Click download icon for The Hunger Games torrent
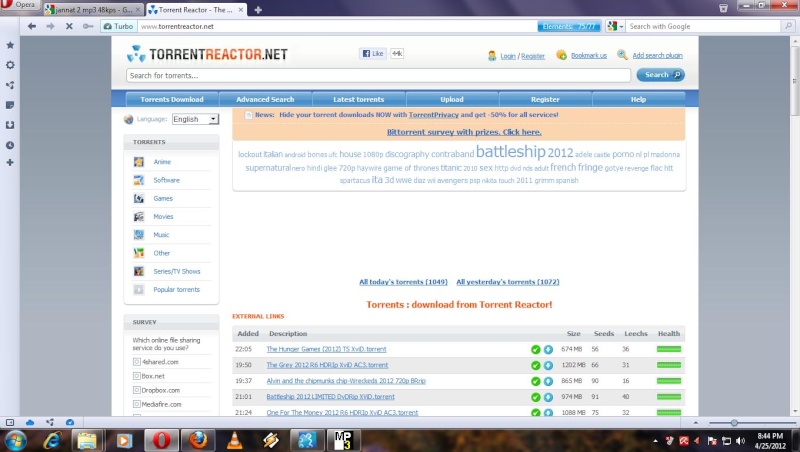Screen dimensions: 800x452 click(x=548, y=349)
